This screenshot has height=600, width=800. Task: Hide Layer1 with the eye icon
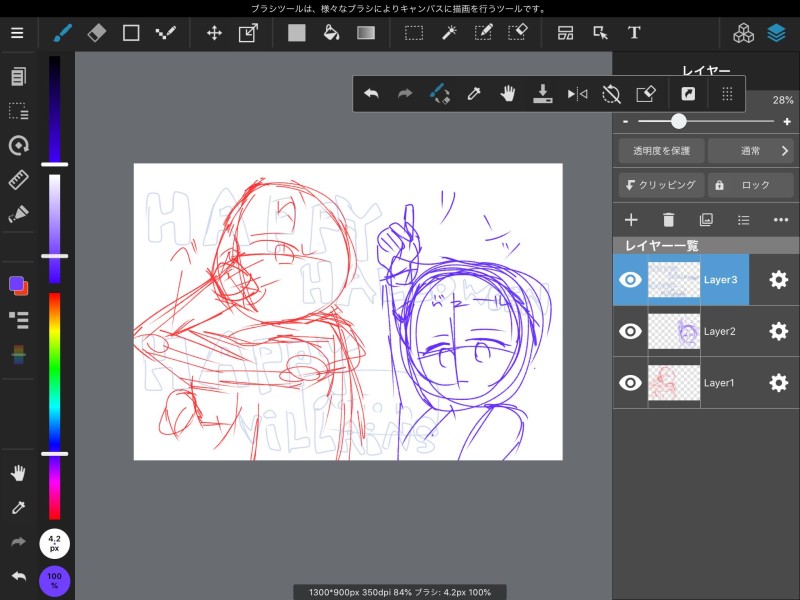pos(630,382)
